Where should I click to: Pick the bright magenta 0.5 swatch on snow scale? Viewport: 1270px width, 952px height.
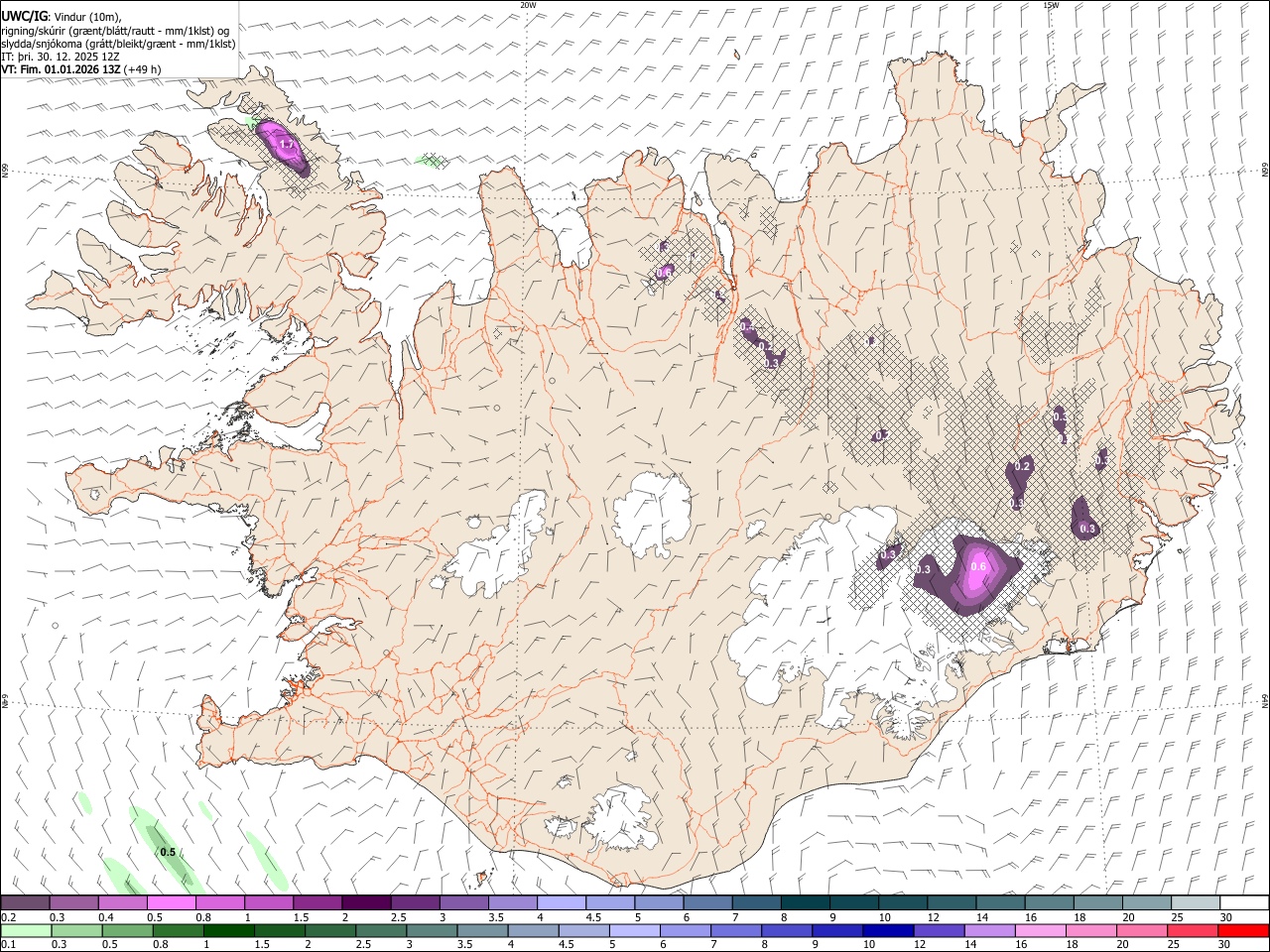pyautogui.click(x=171, y=902)
